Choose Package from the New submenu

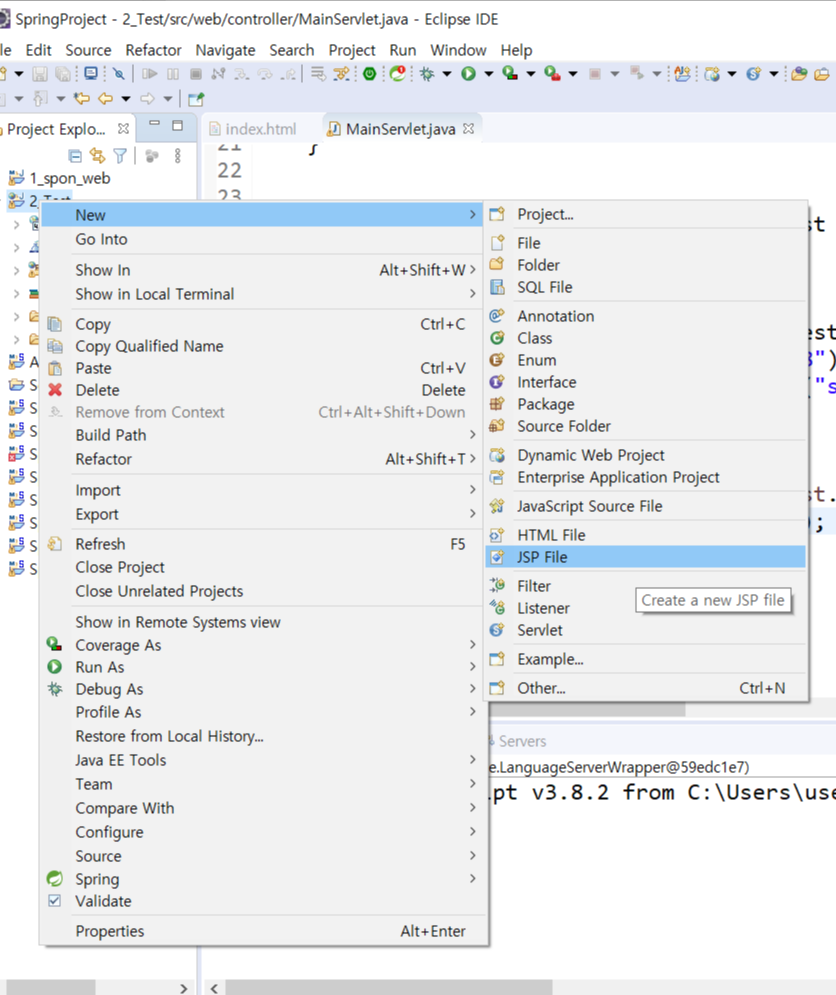click(645, 404)
